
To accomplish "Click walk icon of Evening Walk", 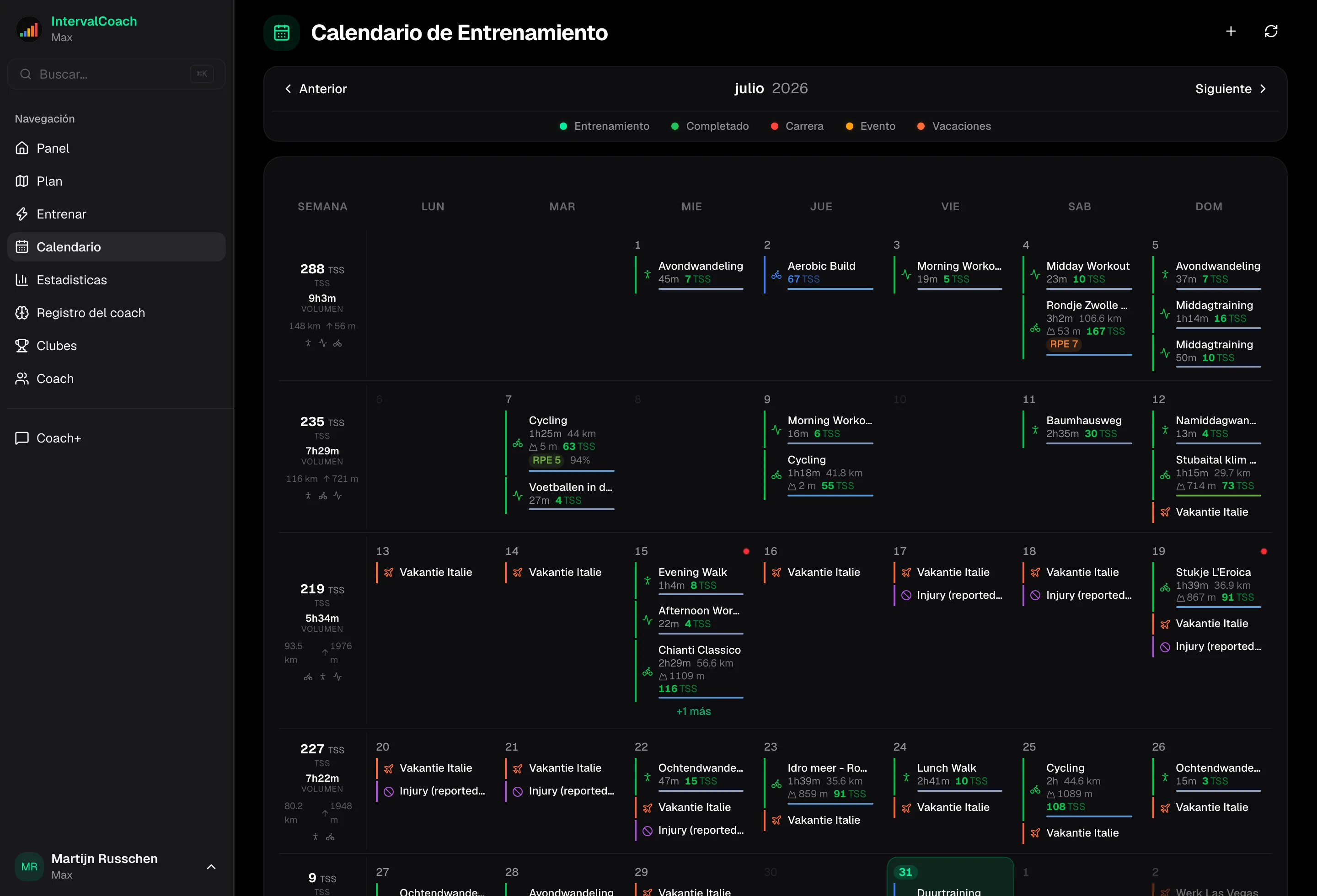I will [647, 581].
